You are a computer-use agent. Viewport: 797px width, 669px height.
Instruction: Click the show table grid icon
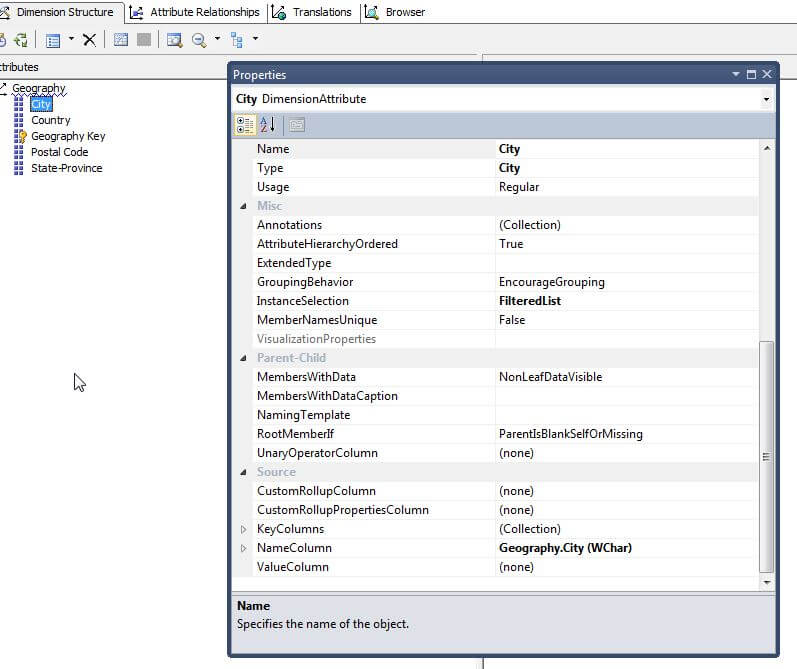point(120,39)
